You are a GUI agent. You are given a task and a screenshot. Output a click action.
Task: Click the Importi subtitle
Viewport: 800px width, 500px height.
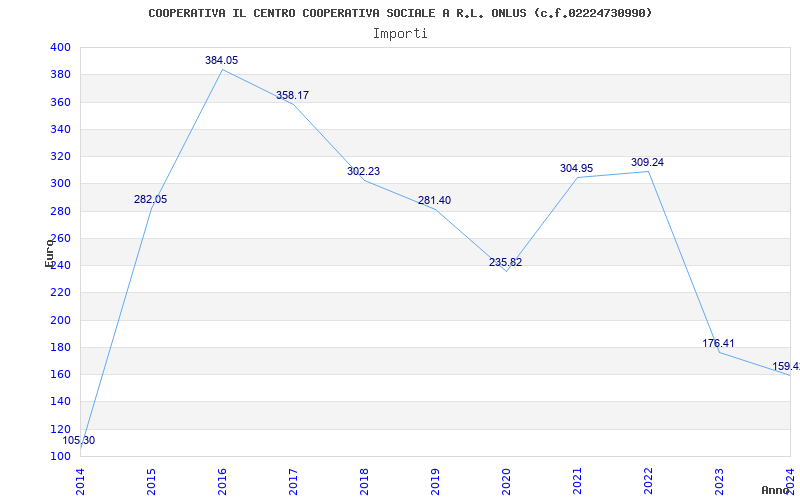coord(400,34)
